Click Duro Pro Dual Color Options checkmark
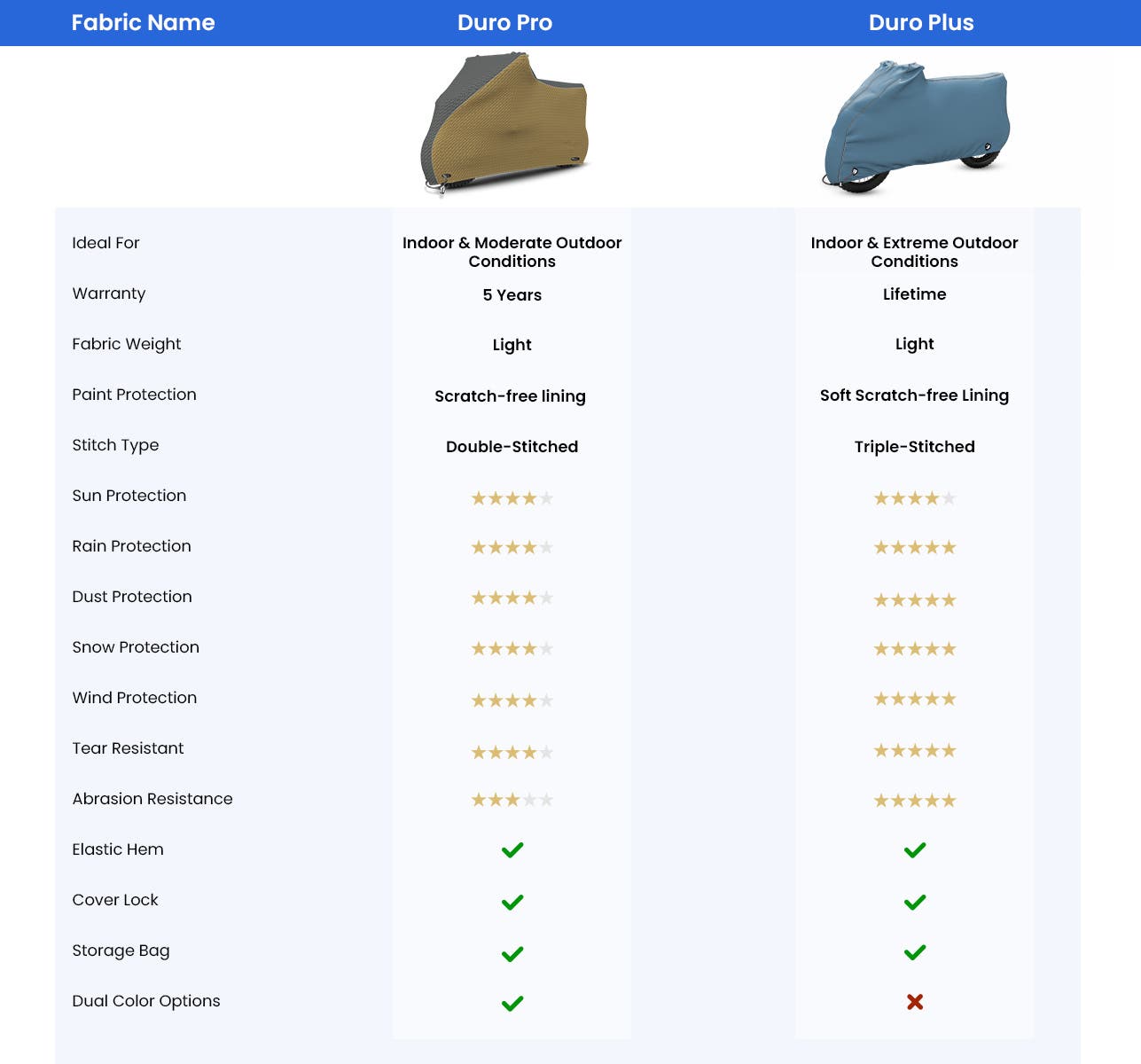 click(x=512, y=1004)
